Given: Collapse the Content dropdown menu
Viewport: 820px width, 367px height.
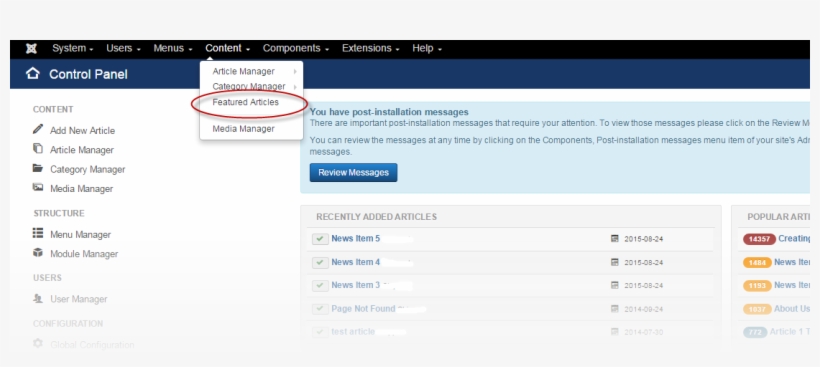Looking at the screenshot, I should pyautogui.click(x=227, y=49).
